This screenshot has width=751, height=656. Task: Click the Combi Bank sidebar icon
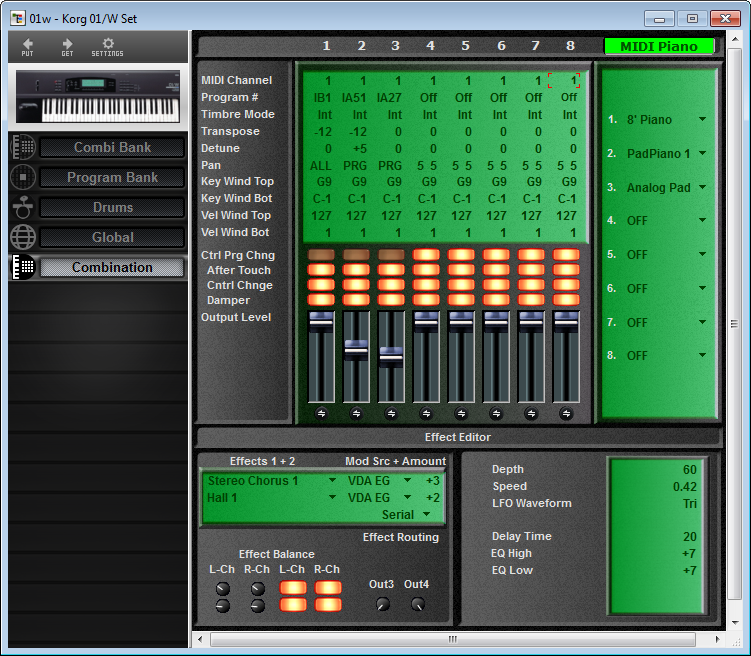pyautogui.click(x=23, y=147)
